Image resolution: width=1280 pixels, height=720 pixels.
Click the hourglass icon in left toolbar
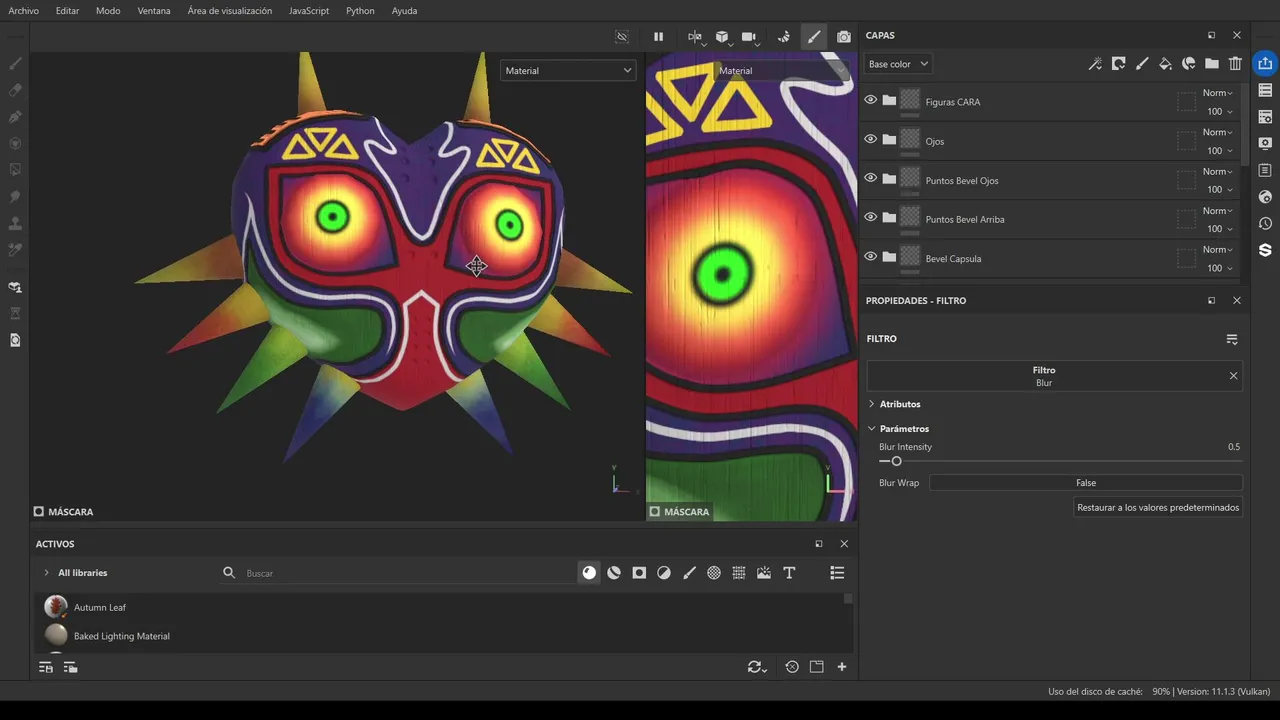[15, 313]
